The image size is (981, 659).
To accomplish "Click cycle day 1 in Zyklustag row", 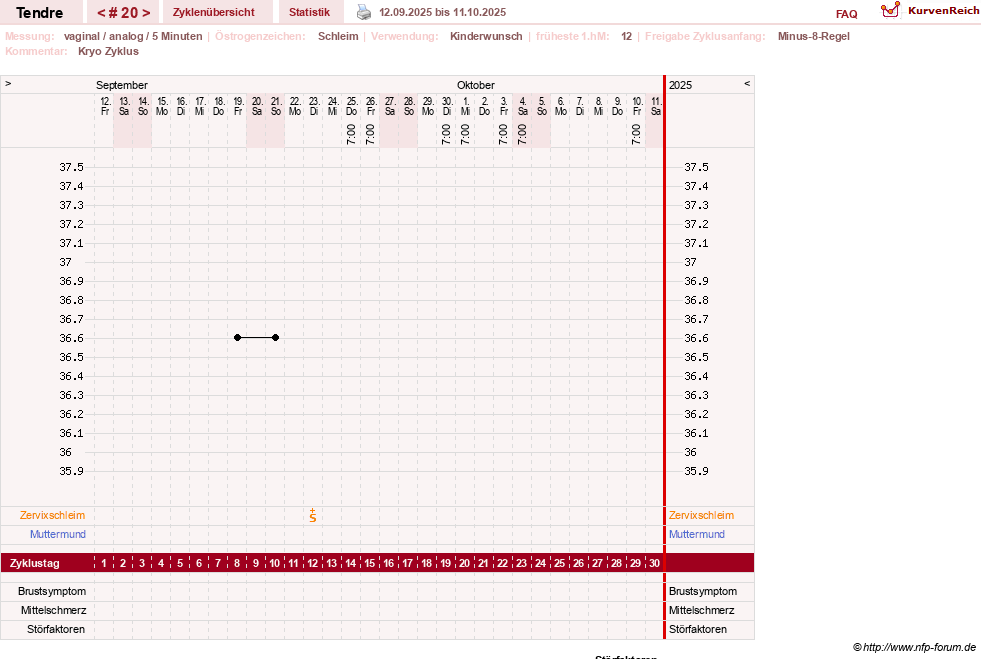I will point(104,563).
